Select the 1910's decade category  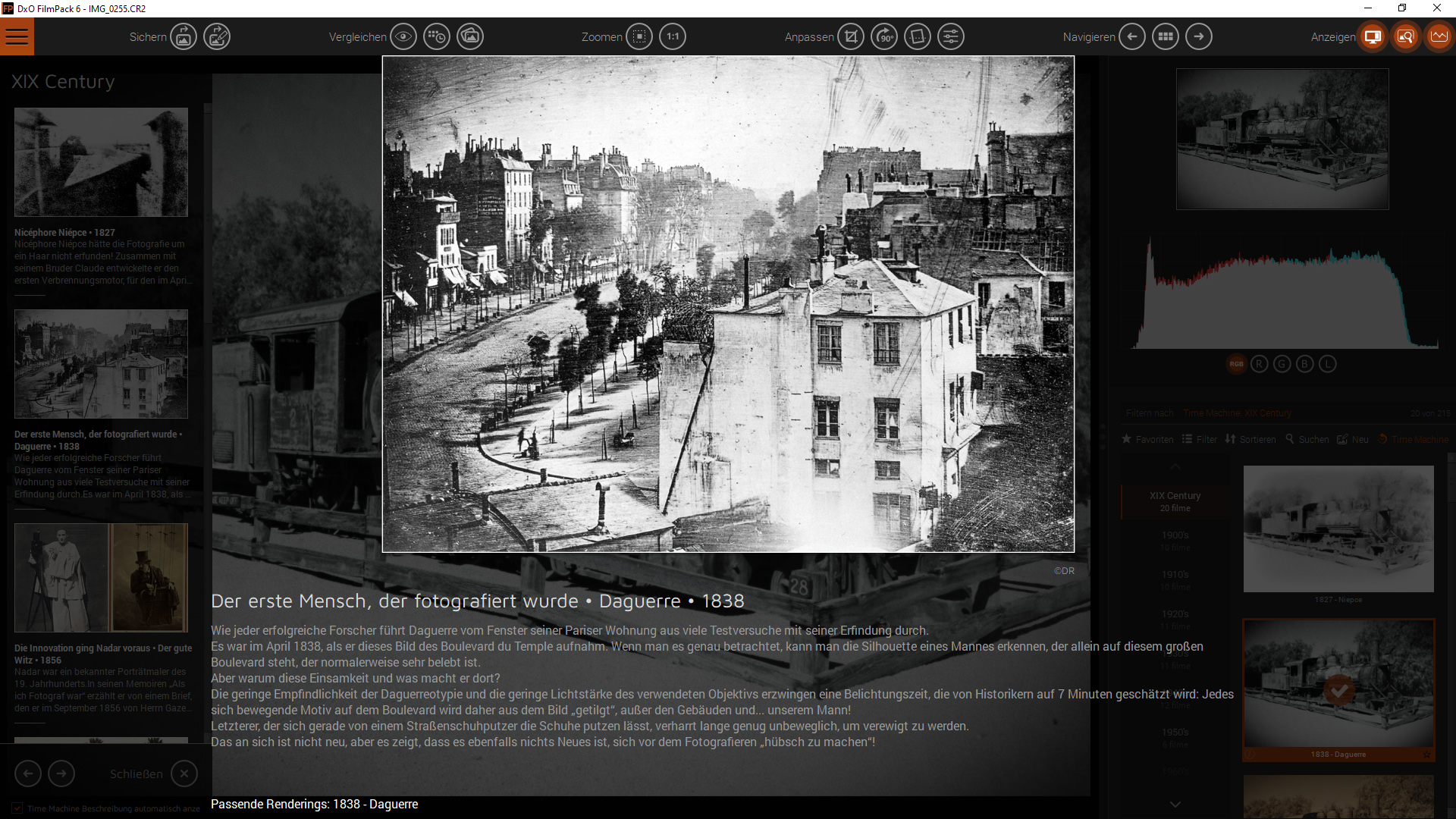click(1175, 580)
